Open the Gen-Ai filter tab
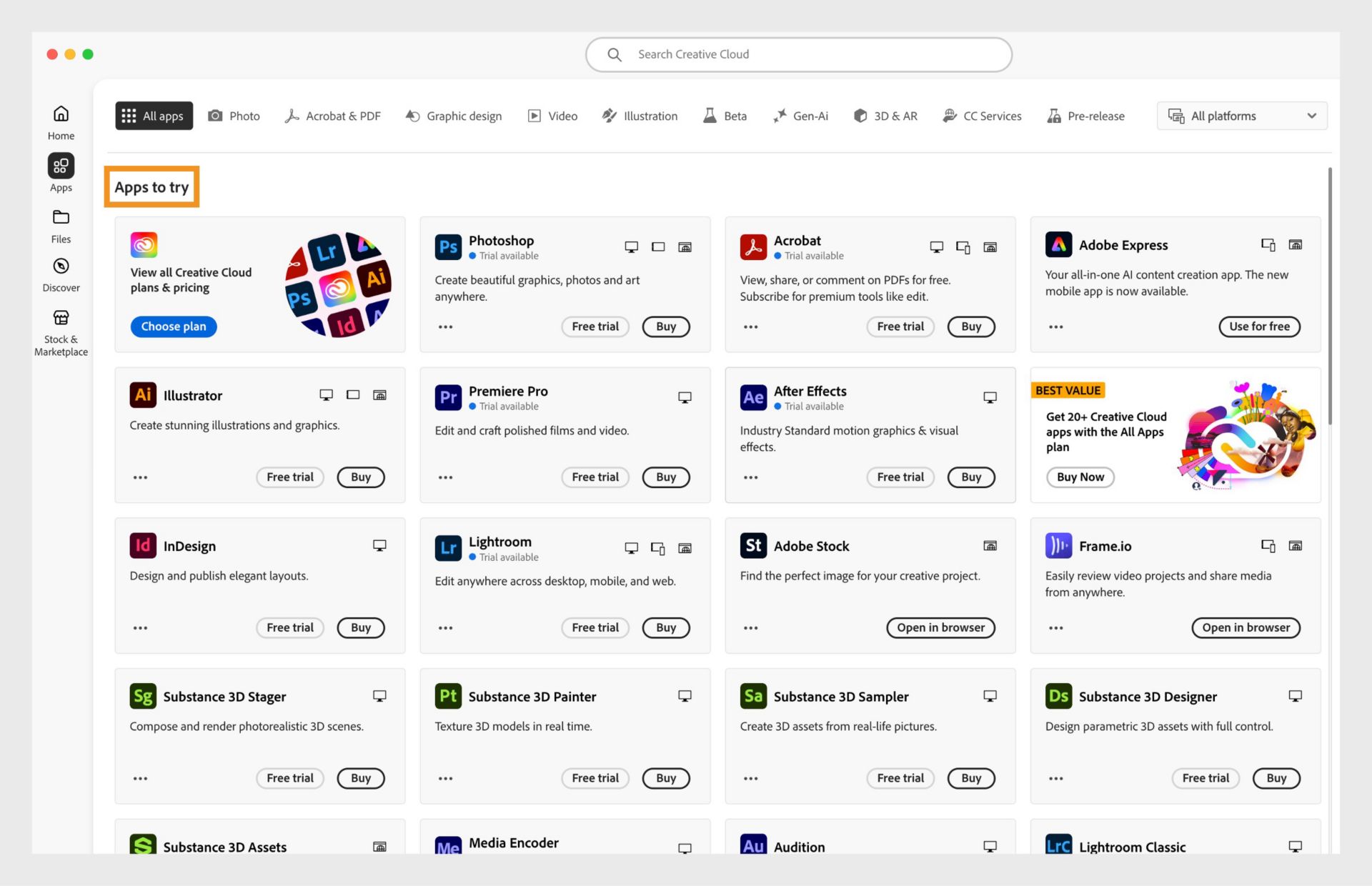The image size is (1372, 886). tap(801, 115)
